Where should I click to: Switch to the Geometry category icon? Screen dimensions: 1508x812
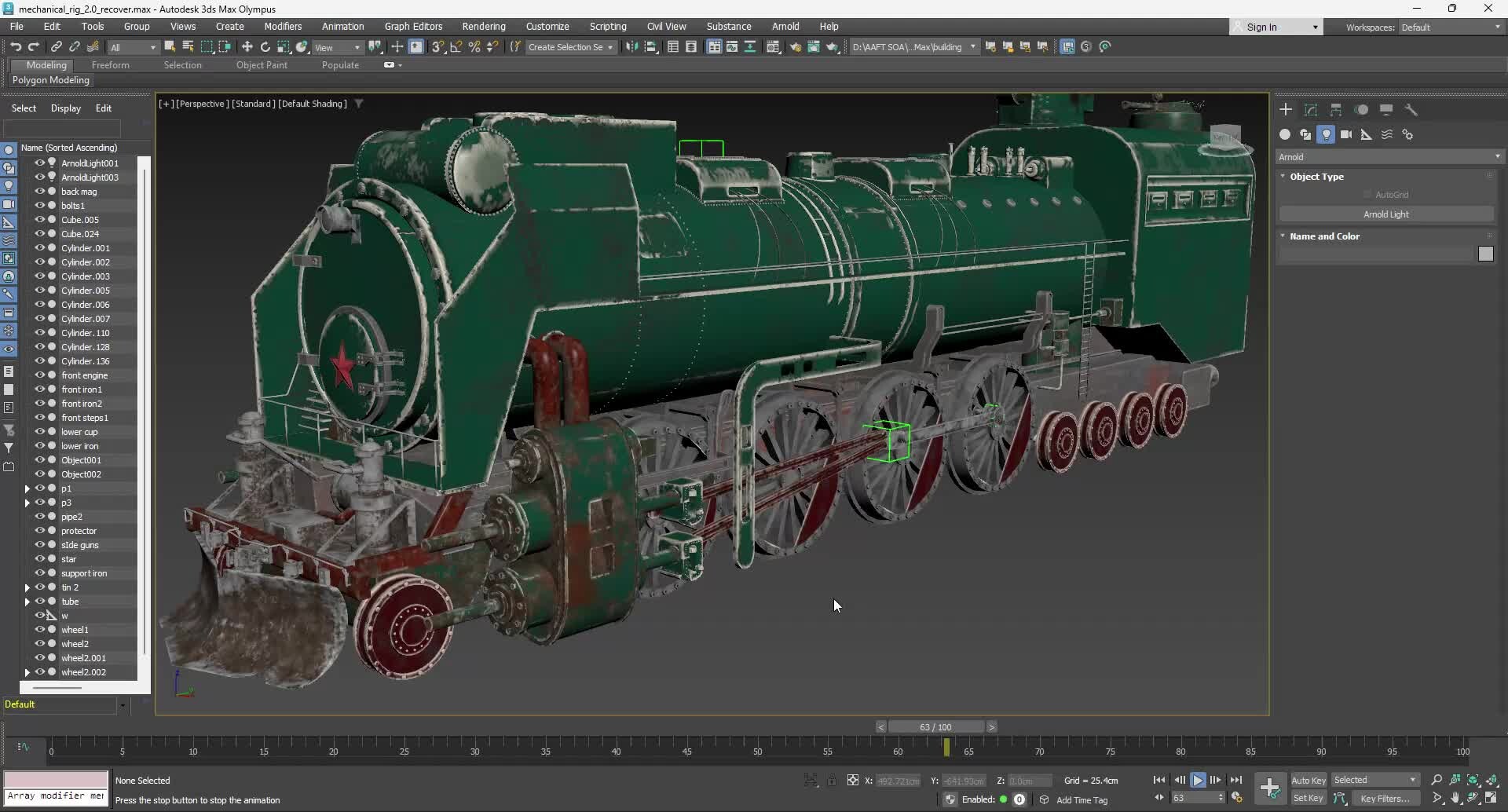click(x=1285, y=134)
